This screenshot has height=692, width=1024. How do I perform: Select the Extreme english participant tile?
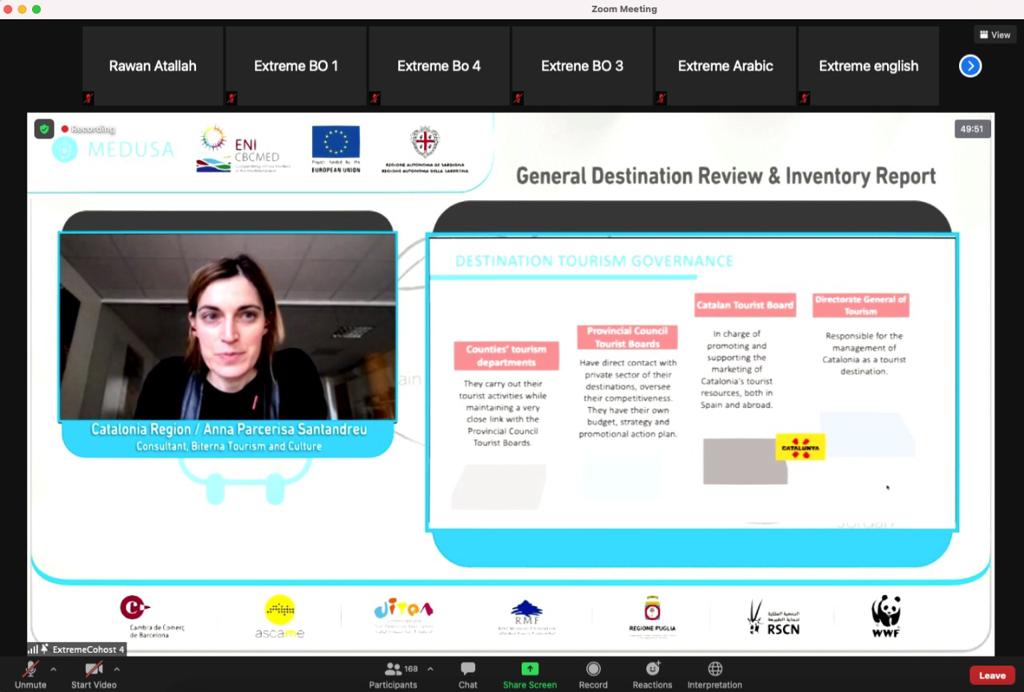(868, 66)
